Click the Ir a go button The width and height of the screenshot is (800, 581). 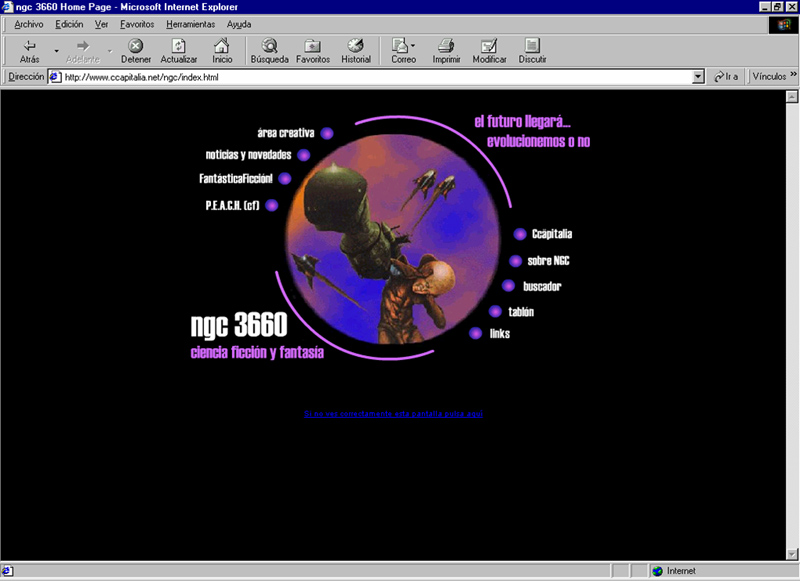[x=726, y=77]
